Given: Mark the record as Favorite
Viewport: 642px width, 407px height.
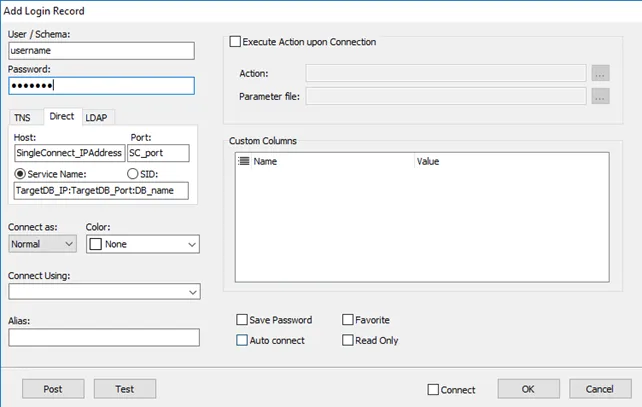Looking at the screenshot, I should click(x=348, y=319).
